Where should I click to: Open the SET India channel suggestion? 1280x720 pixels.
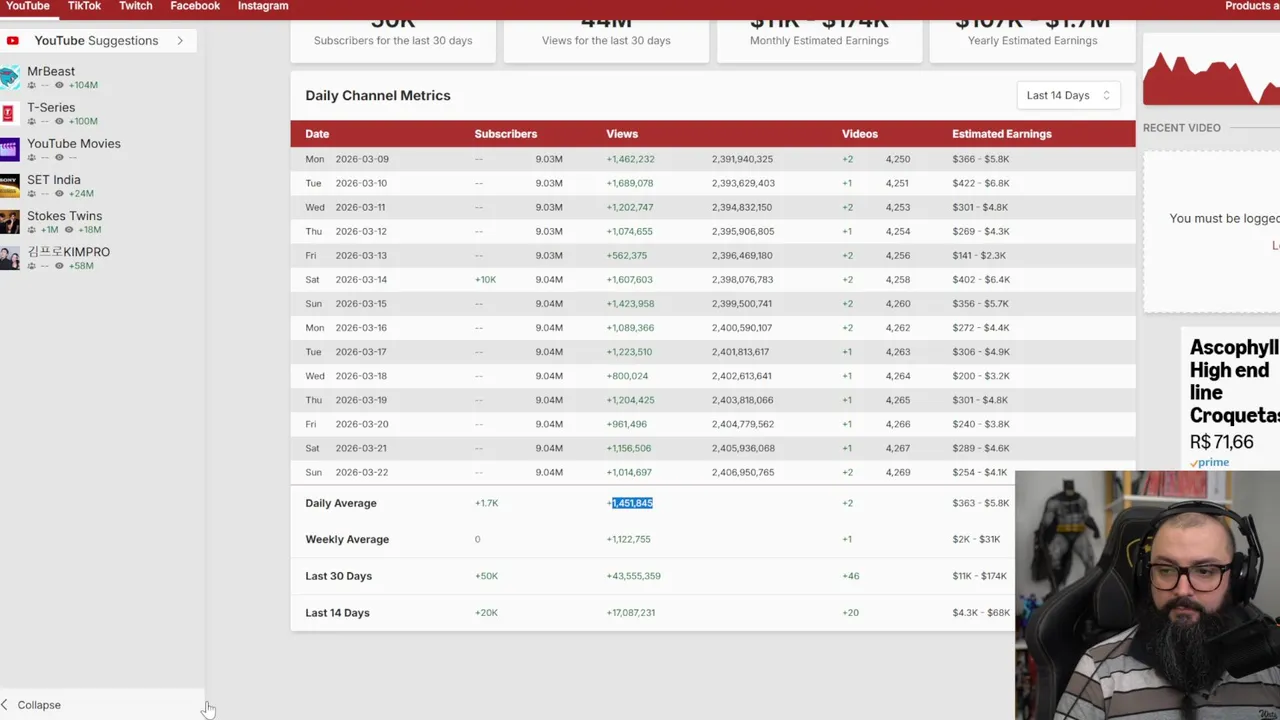pyautogui.click(x=54, y=180)
